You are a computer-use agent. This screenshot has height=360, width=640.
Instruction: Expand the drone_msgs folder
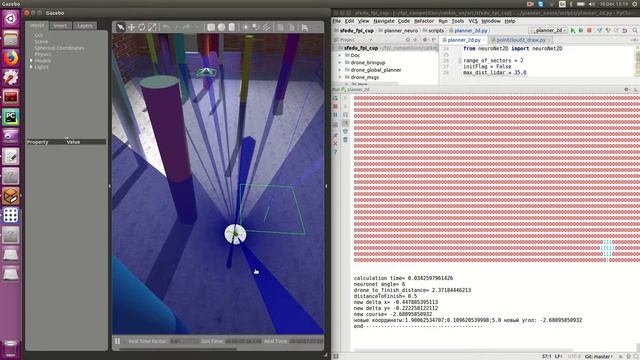point(340,77)
